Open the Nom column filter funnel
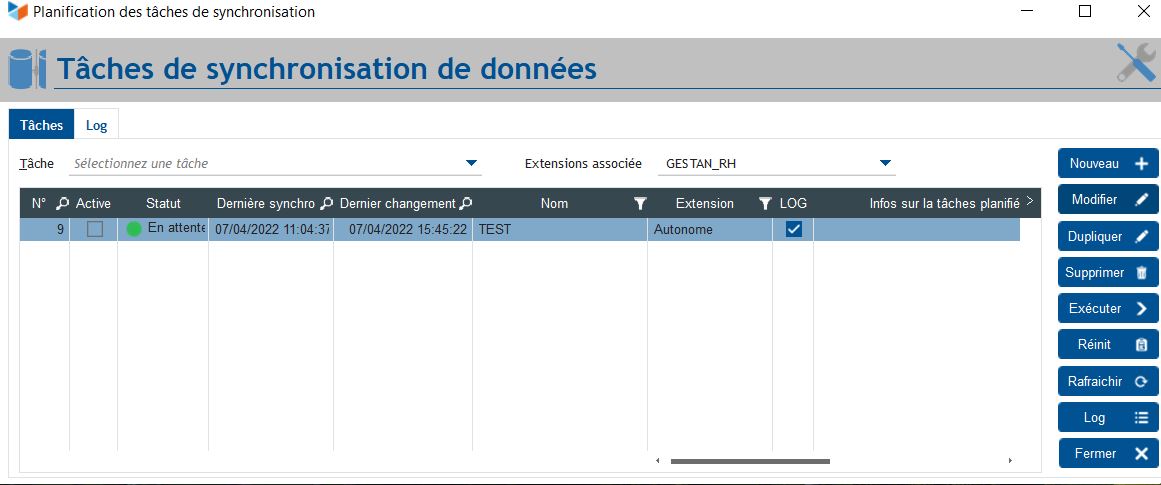The image size is (1161, 485). pos(640,203)
